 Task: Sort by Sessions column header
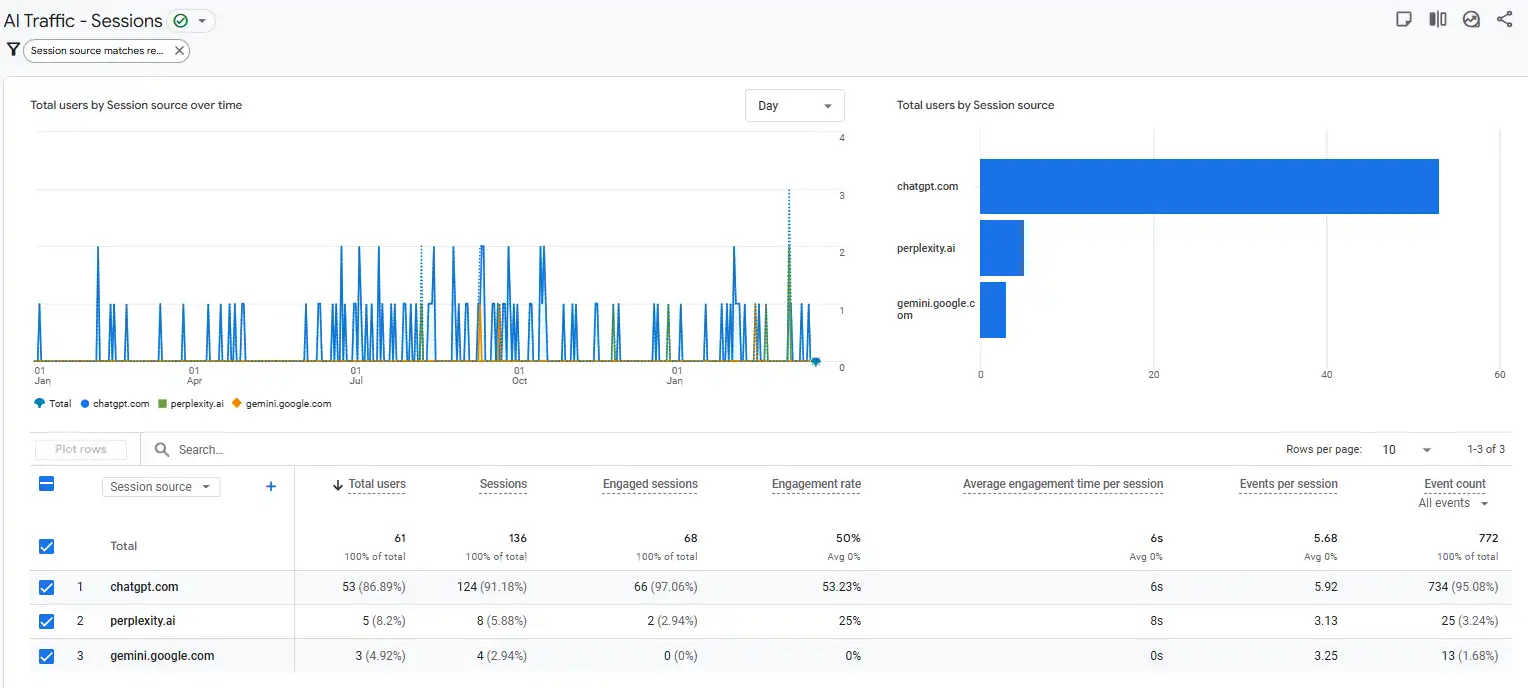point(503,484)
